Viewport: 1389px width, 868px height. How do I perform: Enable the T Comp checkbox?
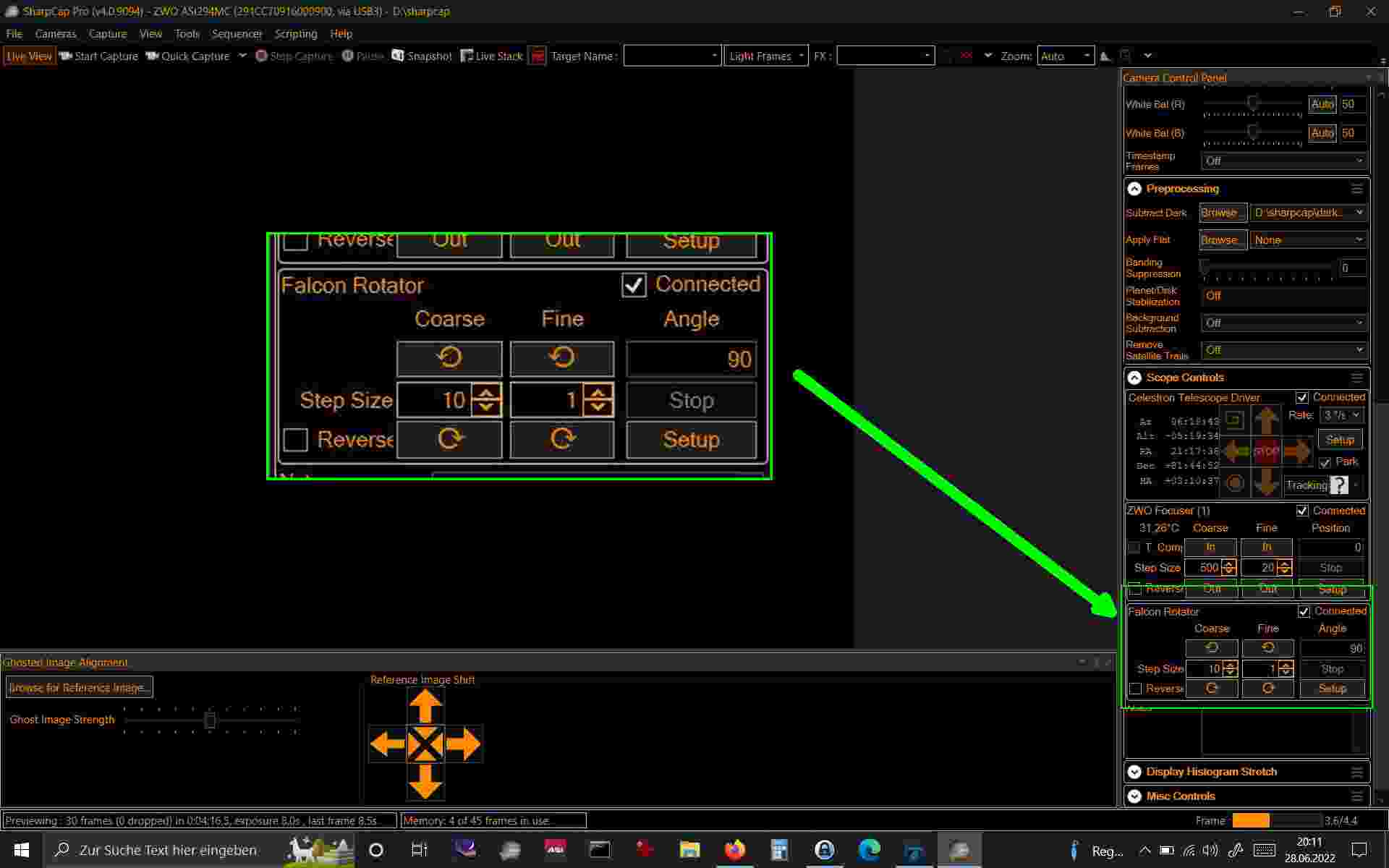click(1134, 548)
